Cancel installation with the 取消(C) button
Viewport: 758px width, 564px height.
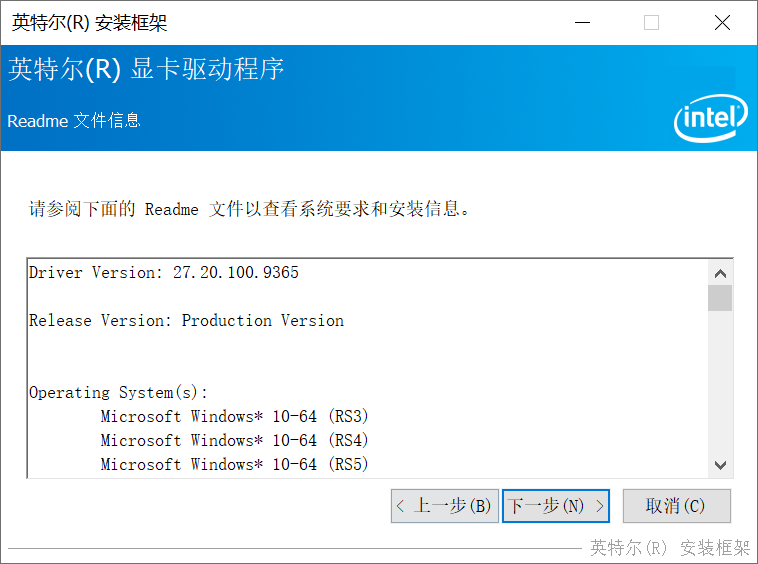[676, 506]
